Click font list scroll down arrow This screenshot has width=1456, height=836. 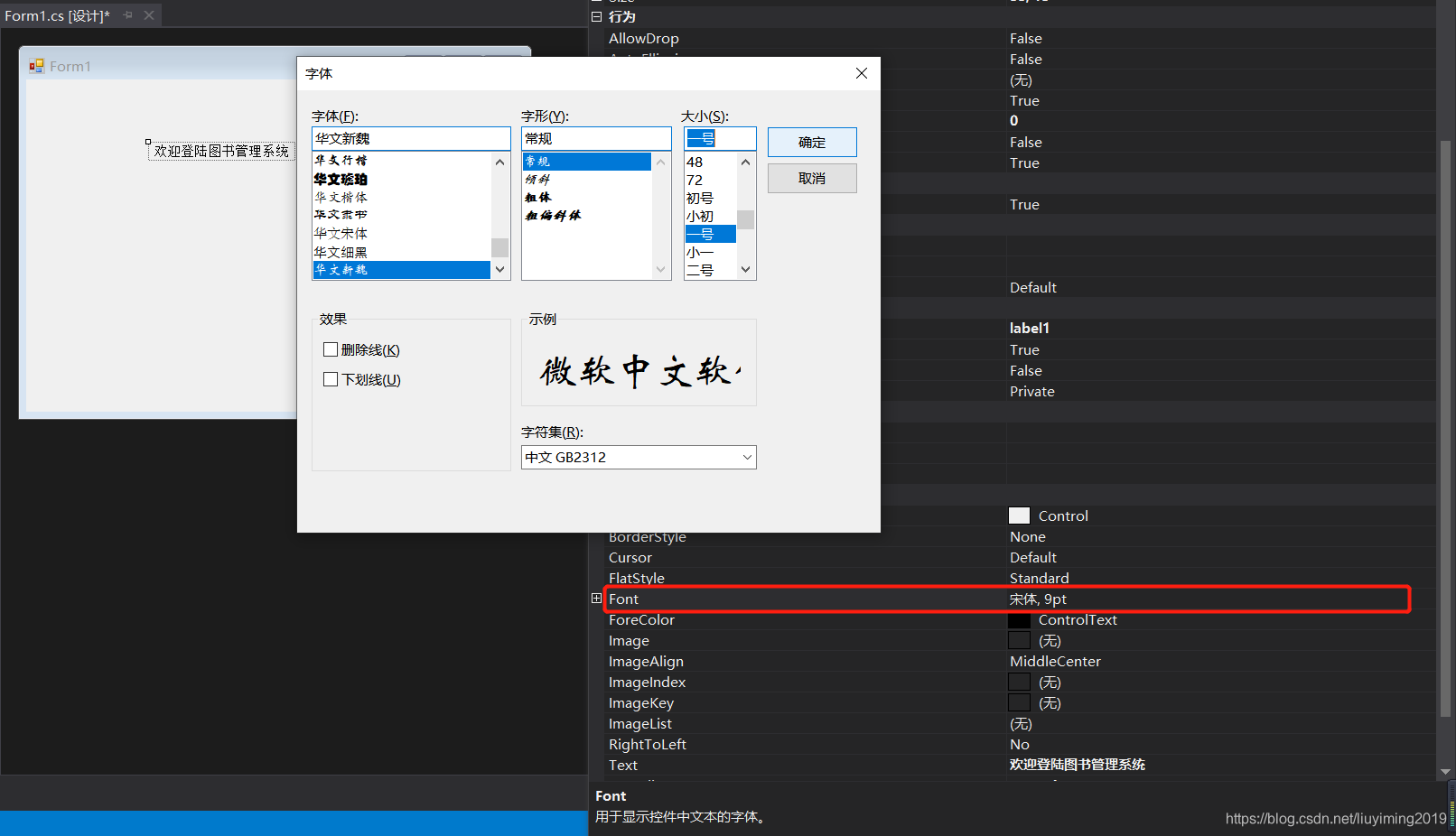pos(499,269)
